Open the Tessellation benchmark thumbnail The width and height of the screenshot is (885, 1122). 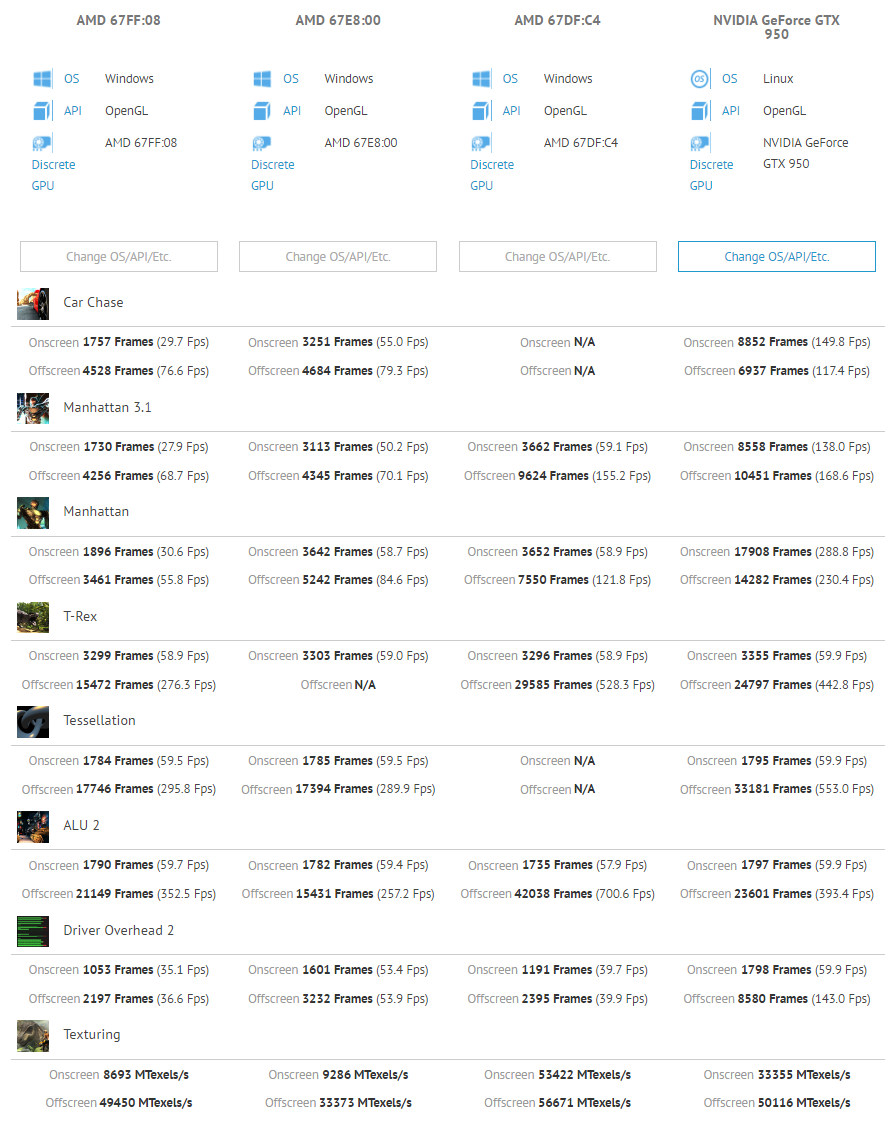pyautogui.click(x=33, y=721)
